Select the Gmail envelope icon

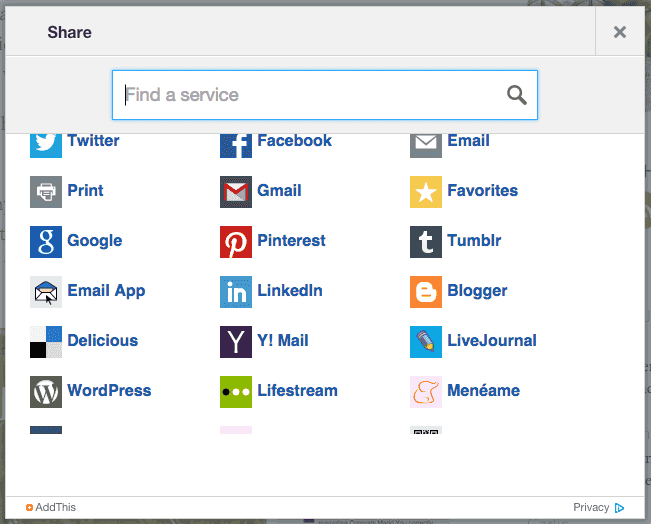coord(236,192)
